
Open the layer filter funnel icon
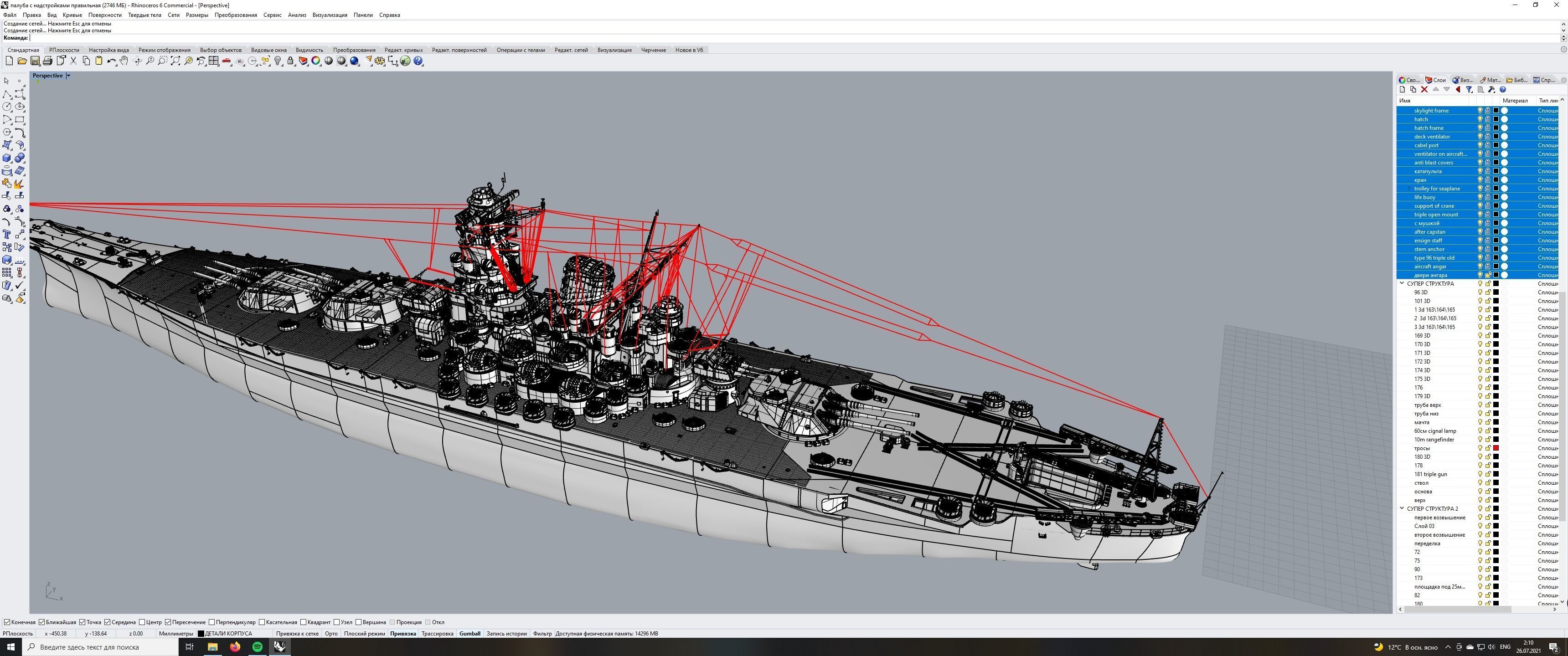point(1469,89)
